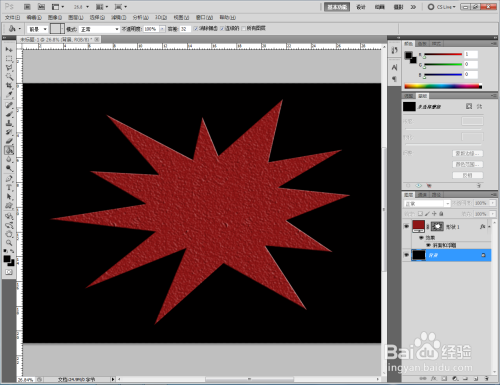Click the 基本功能 workspace button

tap(337, 7)
